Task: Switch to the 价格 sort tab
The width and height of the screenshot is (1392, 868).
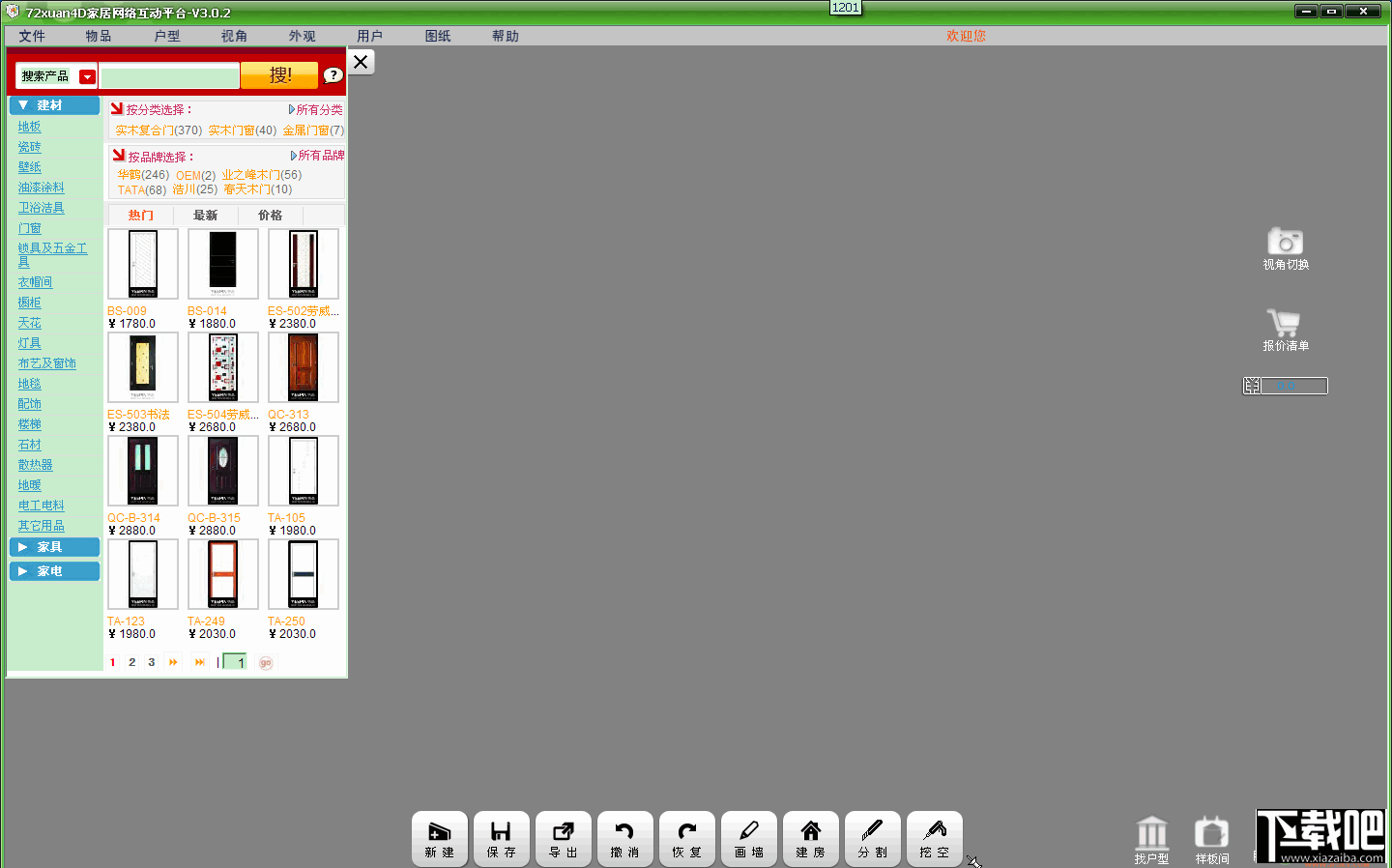Action: pos(271,216)
